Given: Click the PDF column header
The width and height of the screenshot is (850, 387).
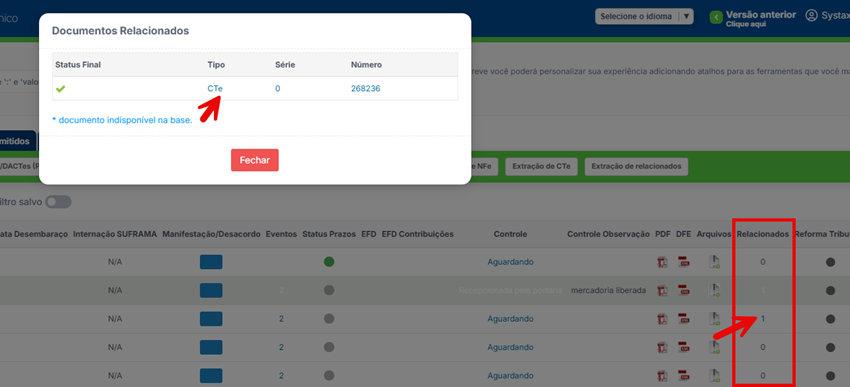Looking at the screenshot, I should pos(662,234).
